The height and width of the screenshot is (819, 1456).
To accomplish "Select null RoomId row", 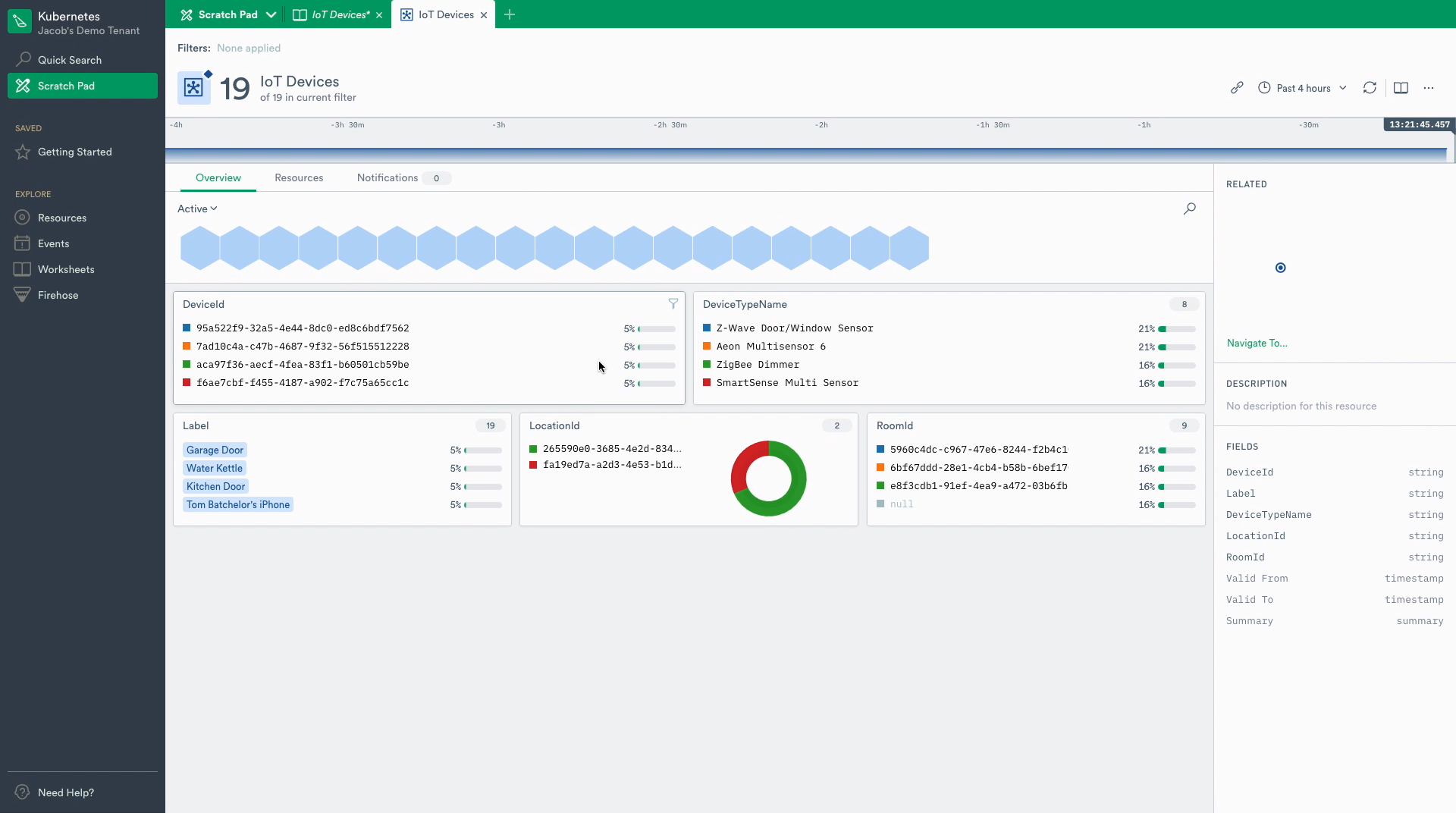I will point(1036,504).
